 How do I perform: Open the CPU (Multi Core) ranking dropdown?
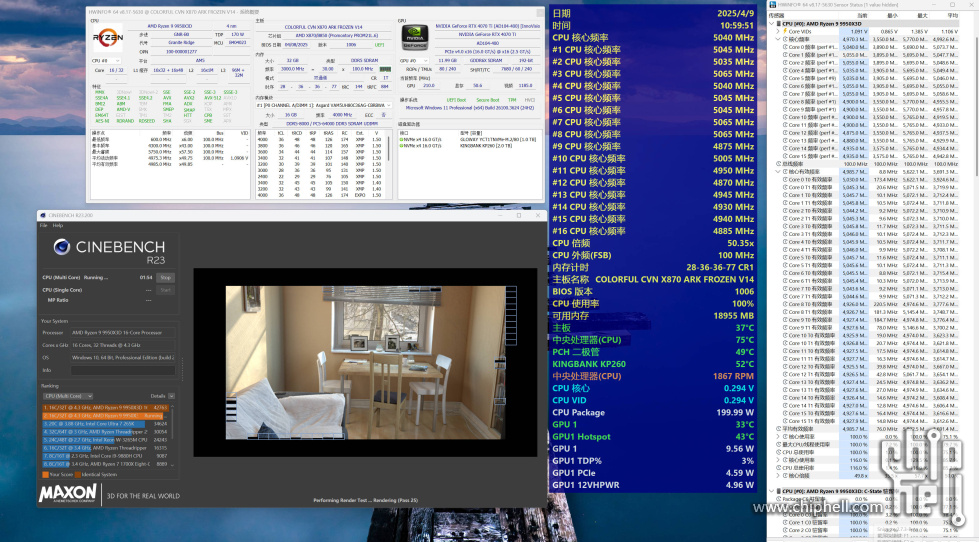pos(68,396)
